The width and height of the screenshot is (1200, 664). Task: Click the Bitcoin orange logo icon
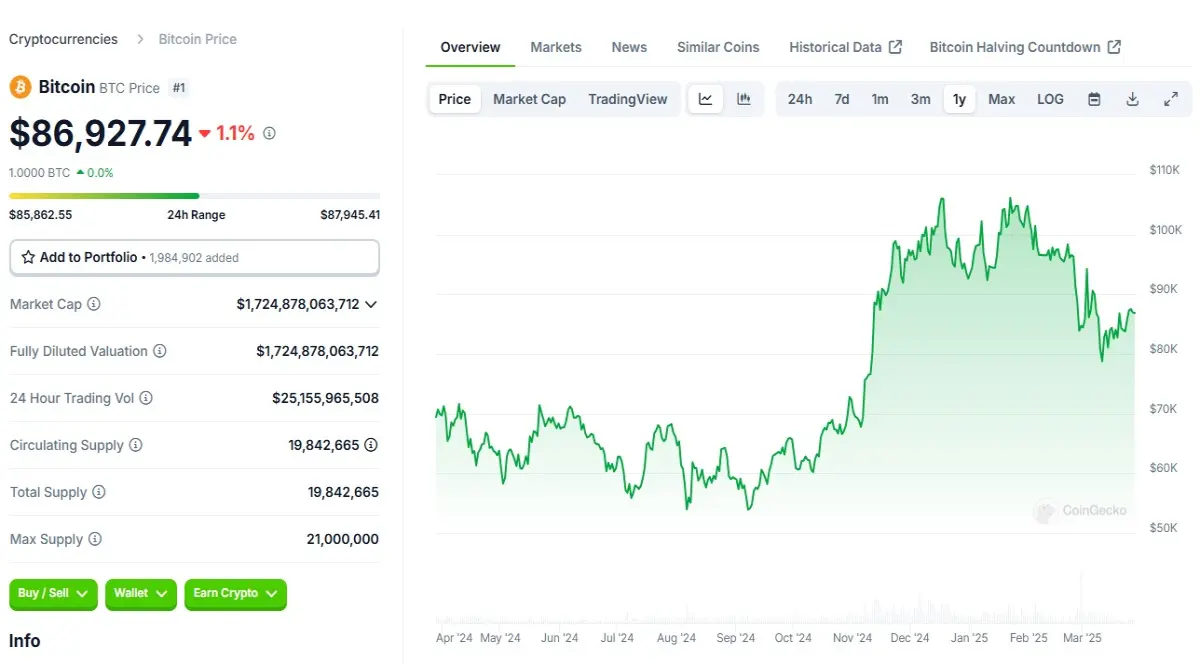[20, 87]
